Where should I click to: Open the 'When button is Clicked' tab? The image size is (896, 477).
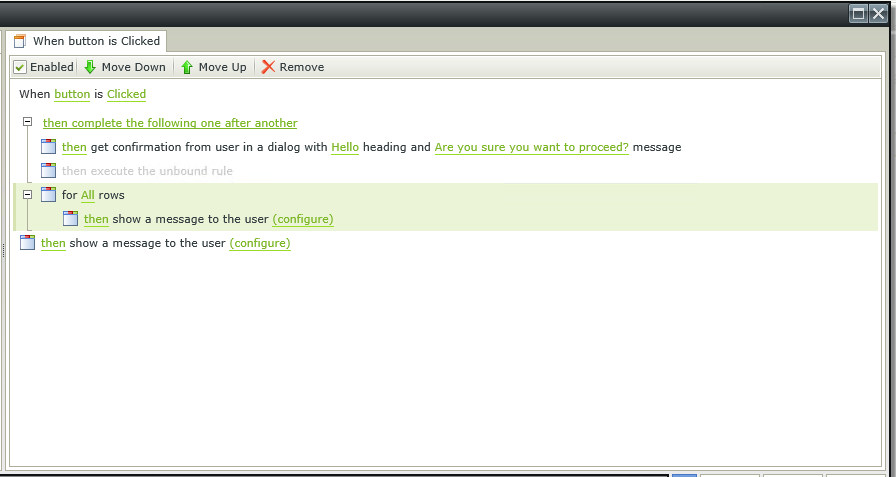87,41
